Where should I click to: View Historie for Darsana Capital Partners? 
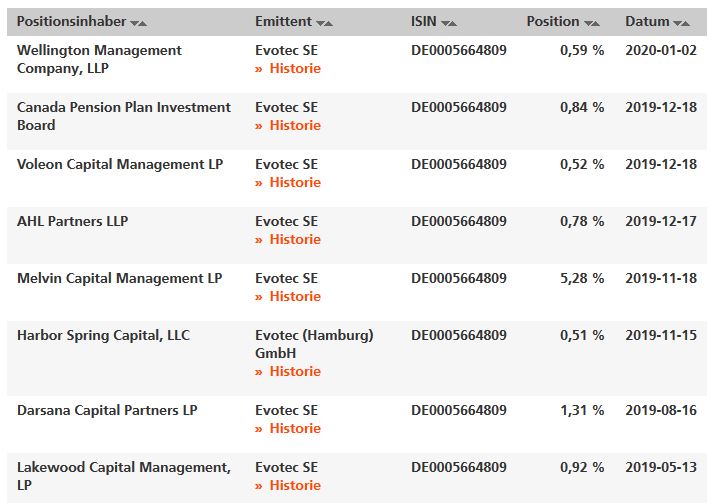(x=294, y=429)
